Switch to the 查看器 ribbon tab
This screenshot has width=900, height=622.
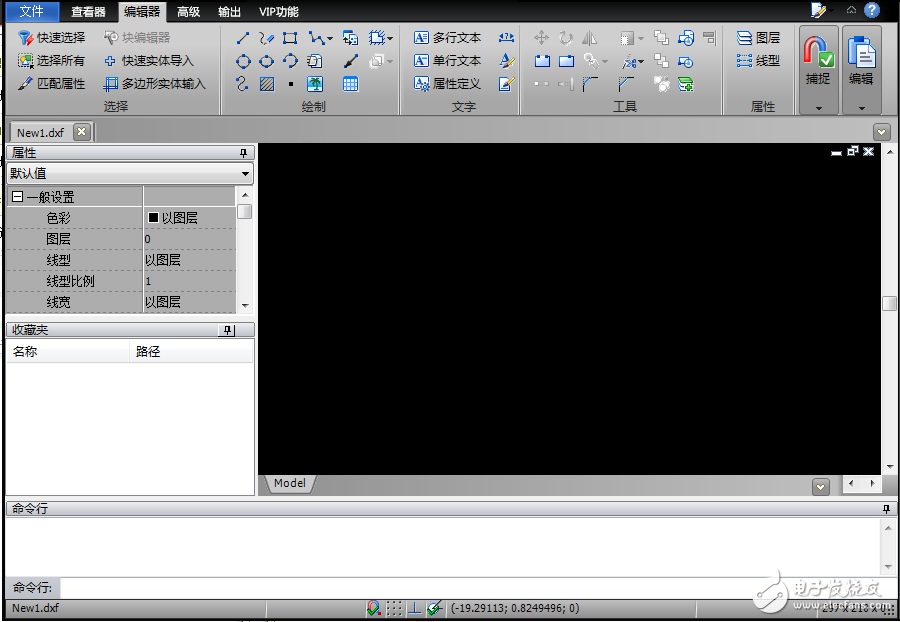click(88, 12)
